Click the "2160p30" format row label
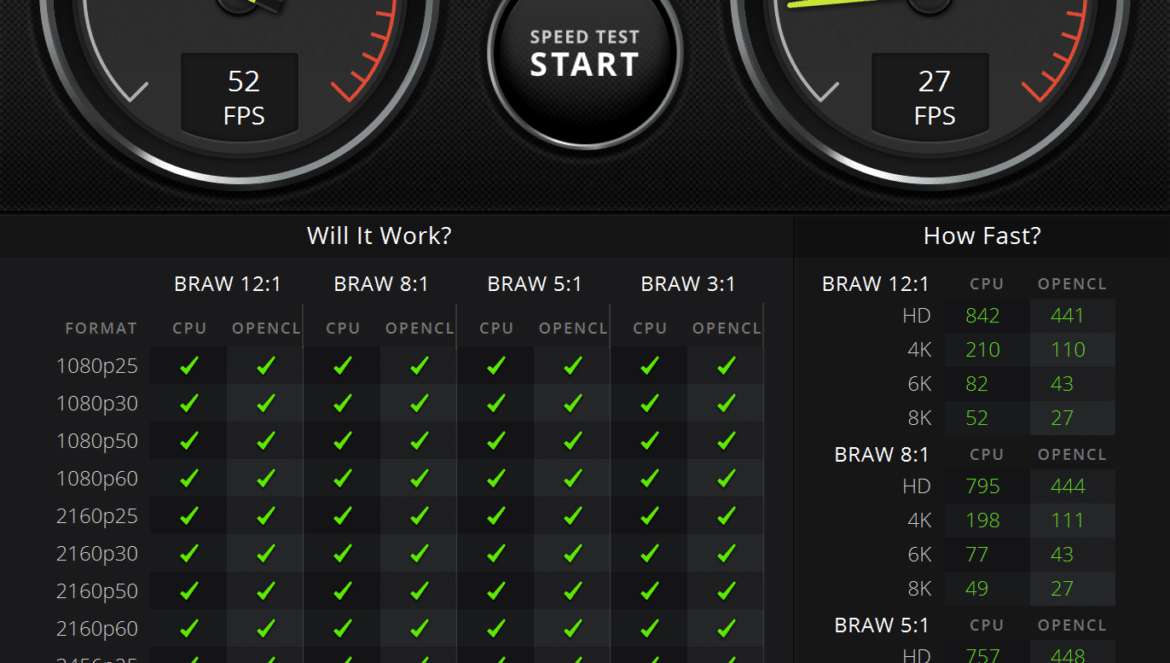Screen dimensions: 1170x663 (97, 553)
